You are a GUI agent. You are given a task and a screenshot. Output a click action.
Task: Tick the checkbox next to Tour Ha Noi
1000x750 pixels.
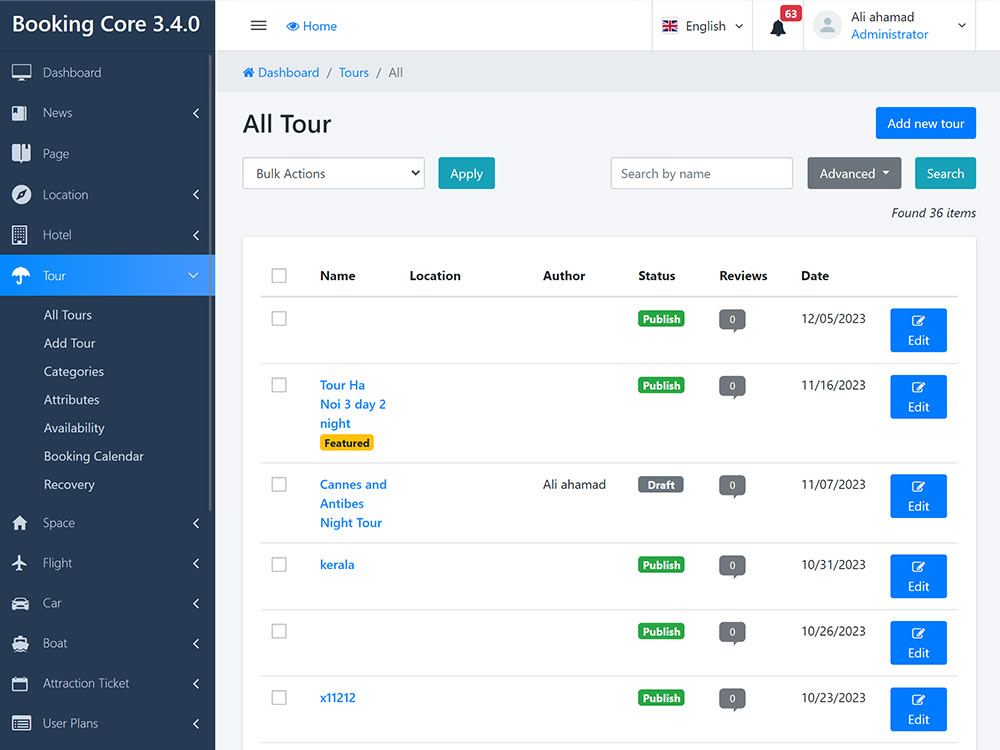(279, 386)
